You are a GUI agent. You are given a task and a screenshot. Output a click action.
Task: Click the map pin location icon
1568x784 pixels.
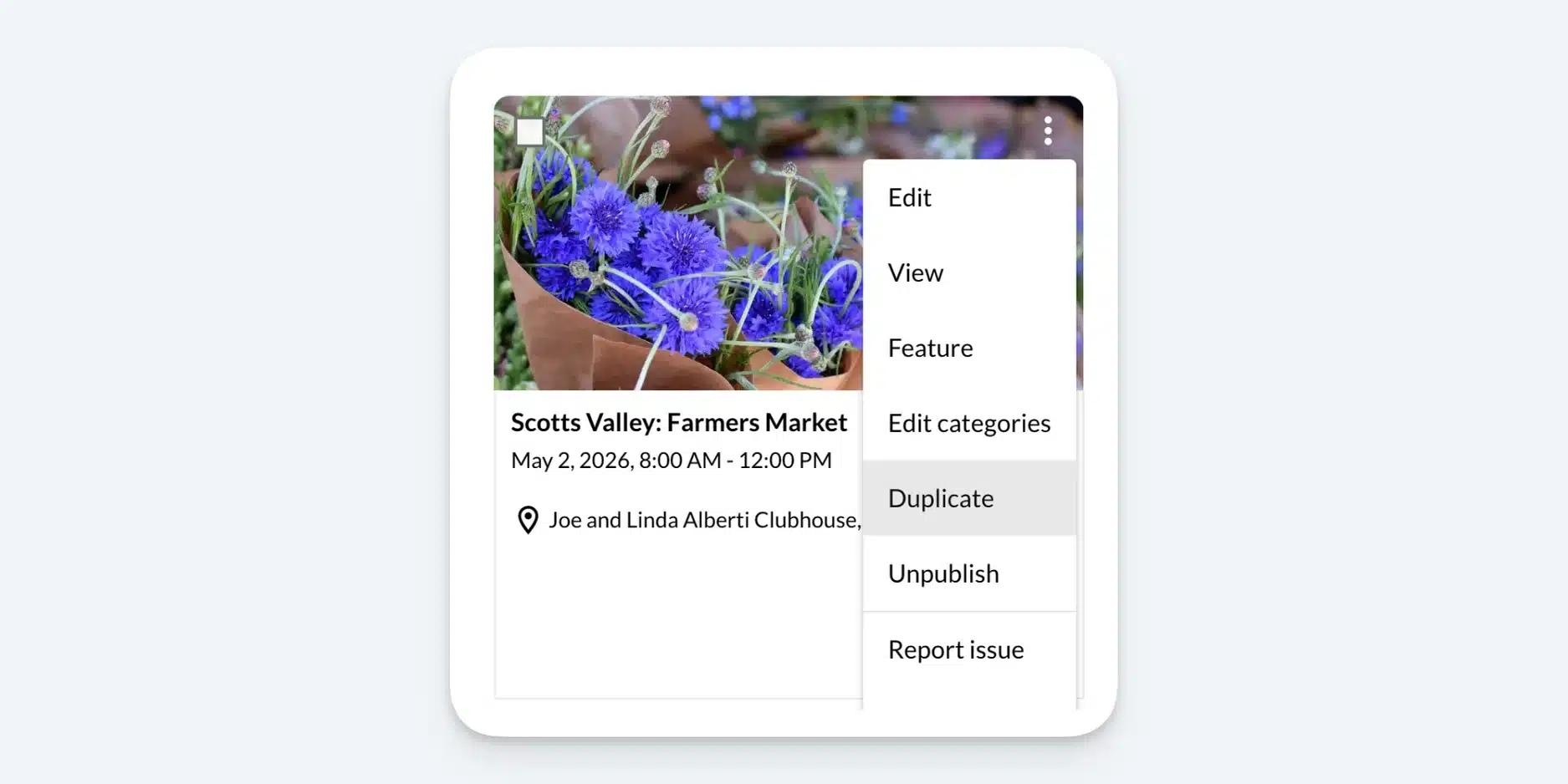(528, 520)
